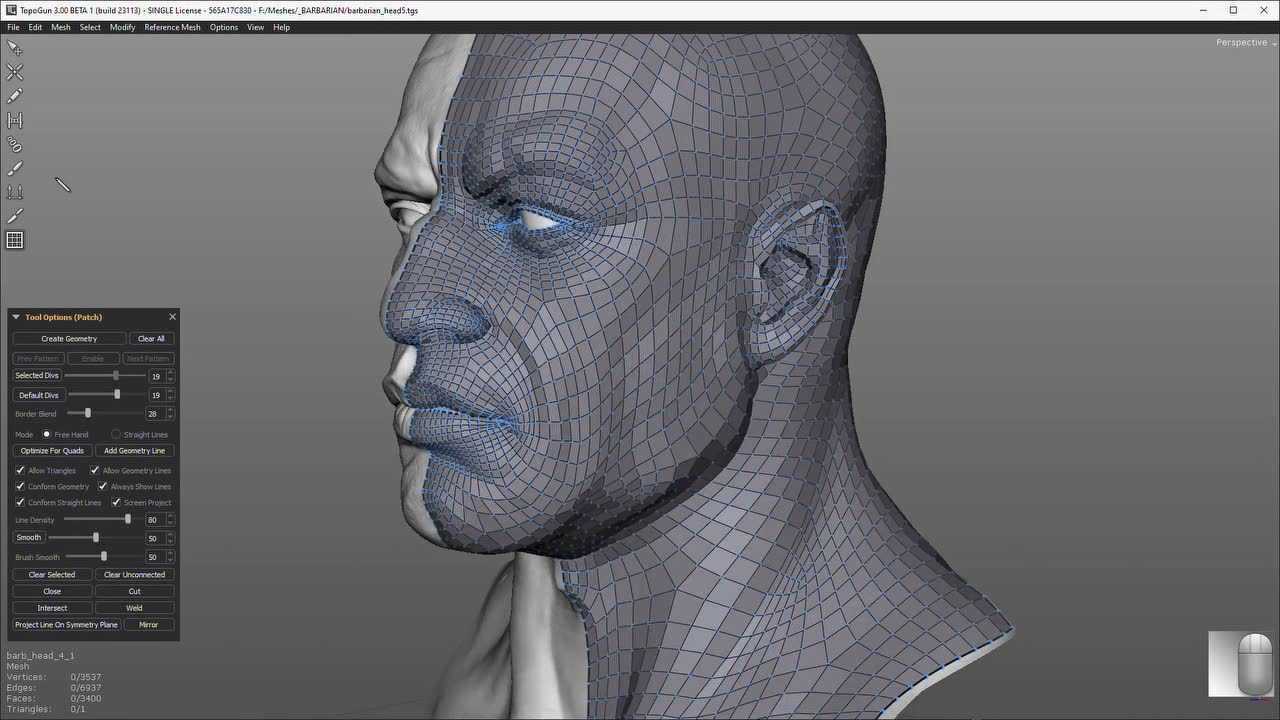Click the Line Density slider handle

click(127, 520)
